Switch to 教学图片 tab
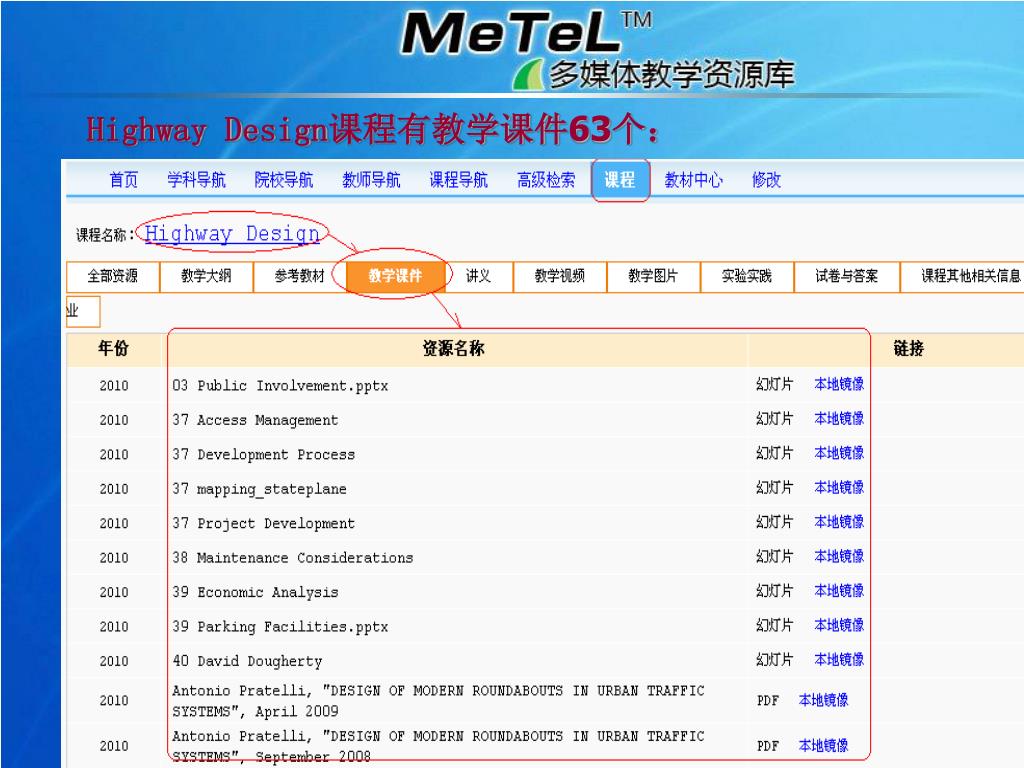Screen dimensions: 1024x768 [x=653, y=276]
